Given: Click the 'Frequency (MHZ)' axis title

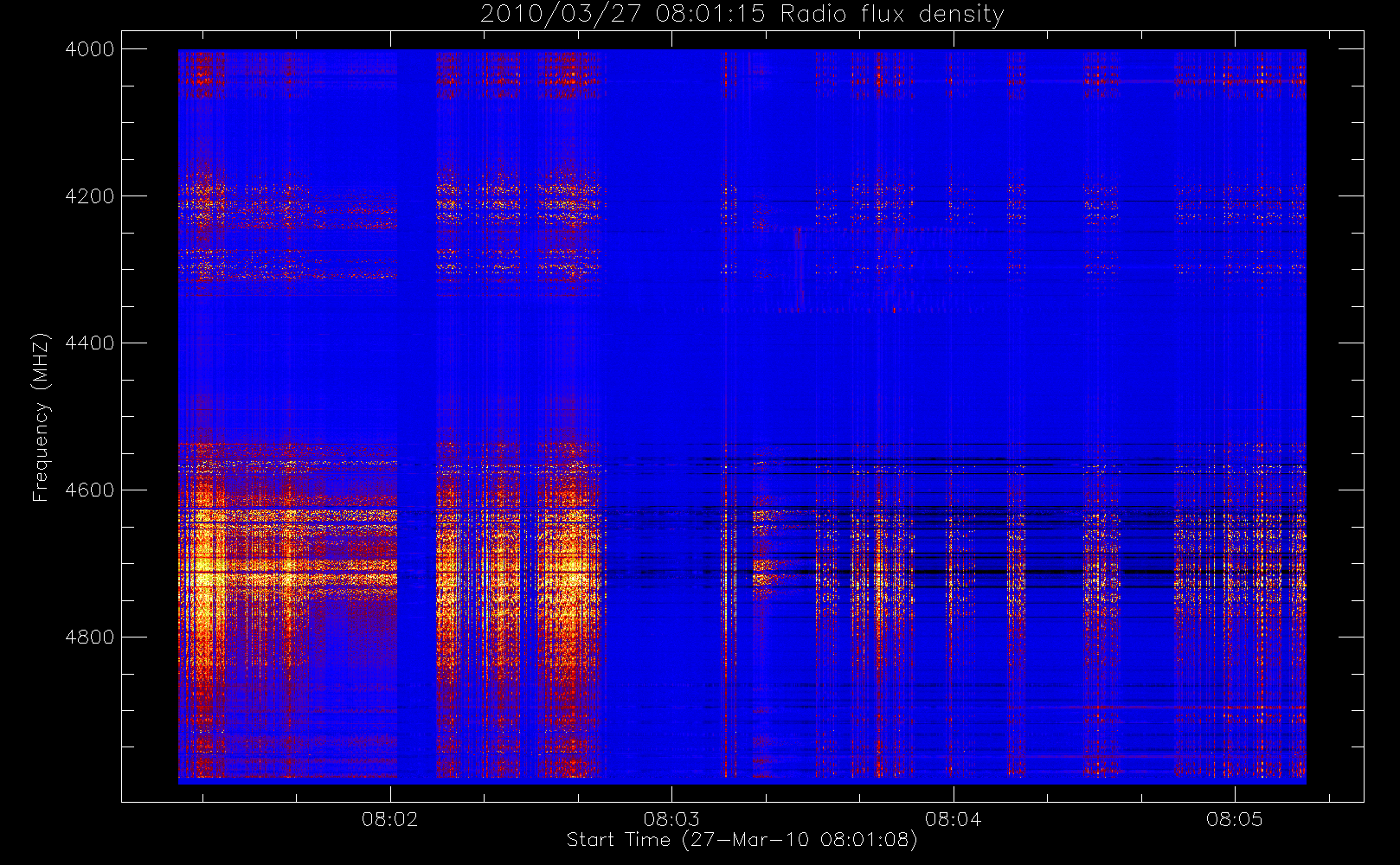Looking at the screenshot, I should click(x=41, y=417).
